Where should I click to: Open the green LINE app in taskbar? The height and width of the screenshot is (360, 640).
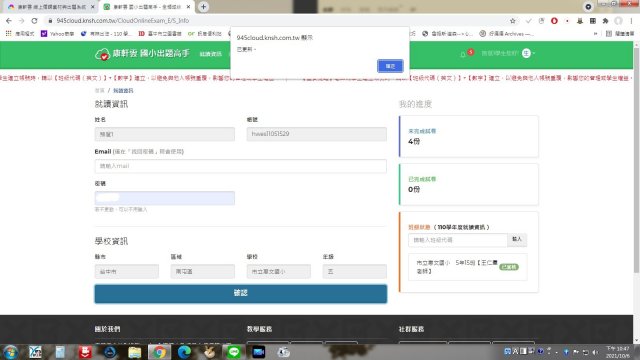(x=233, y=352)
